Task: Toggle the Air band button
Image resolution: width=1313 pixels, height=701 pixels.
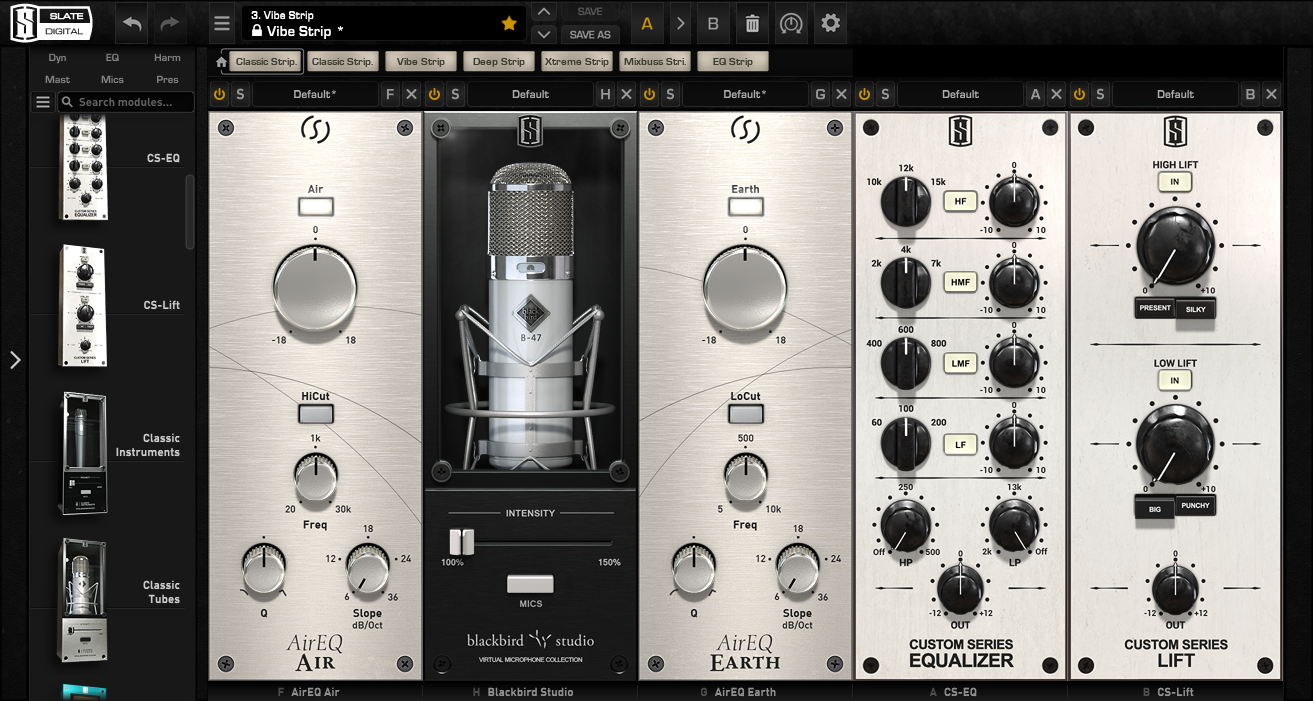Action: (315, 207)
